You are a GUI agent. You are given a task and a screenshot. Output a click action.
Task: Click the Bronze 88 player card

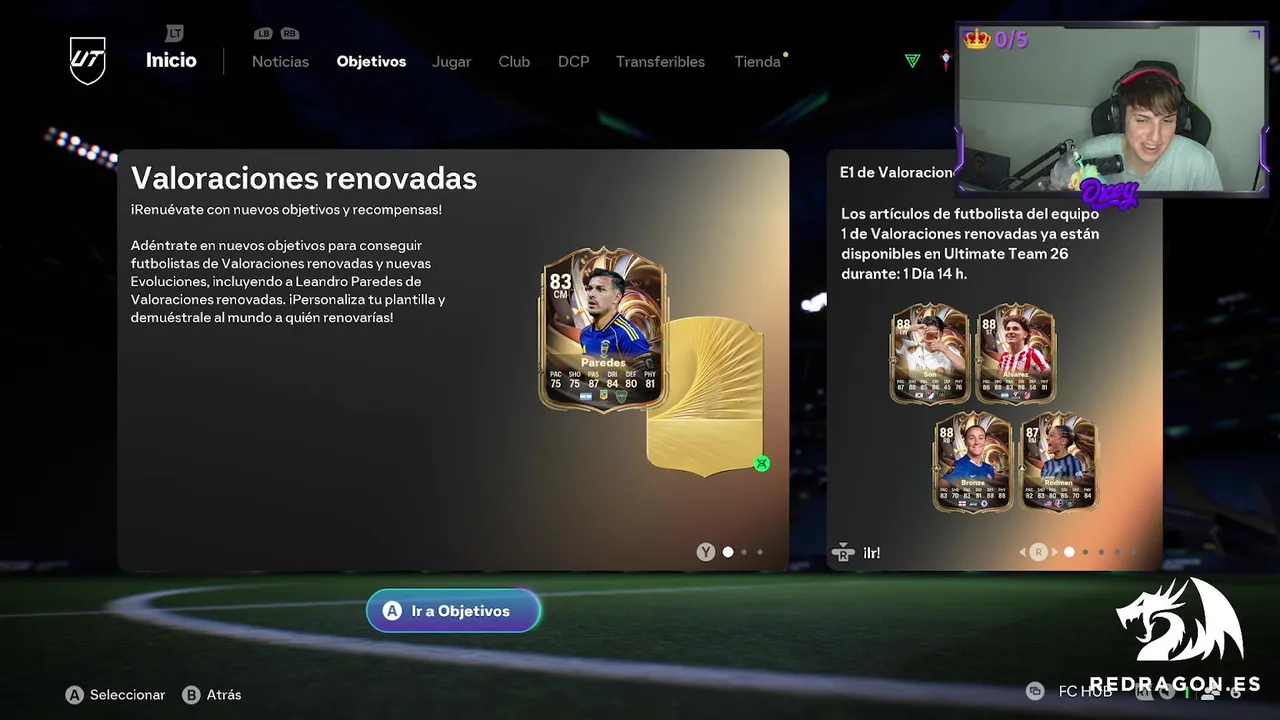[973, 461]
